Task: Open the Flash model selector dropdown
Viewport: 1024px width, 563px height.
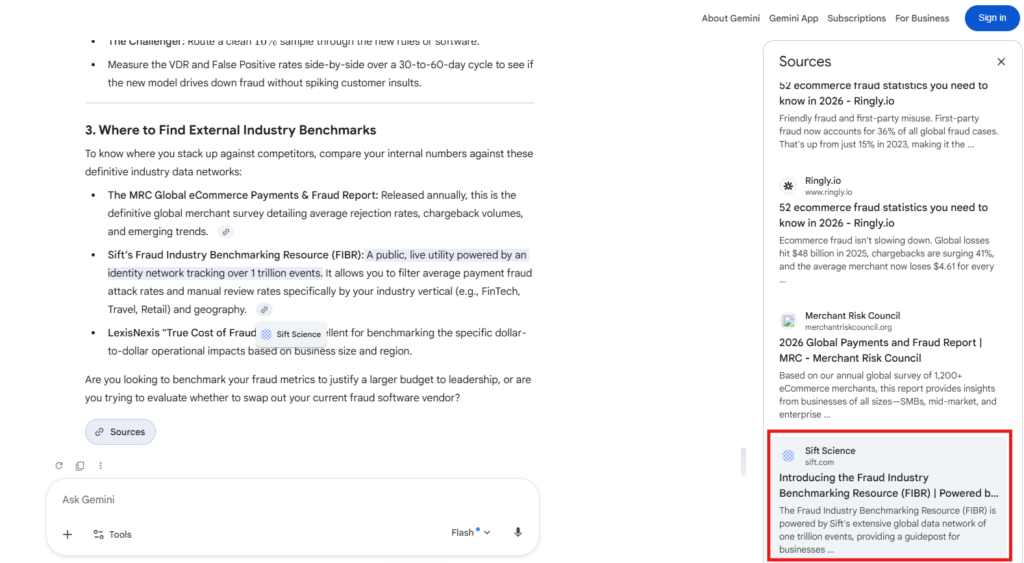Action: [470, 532]
